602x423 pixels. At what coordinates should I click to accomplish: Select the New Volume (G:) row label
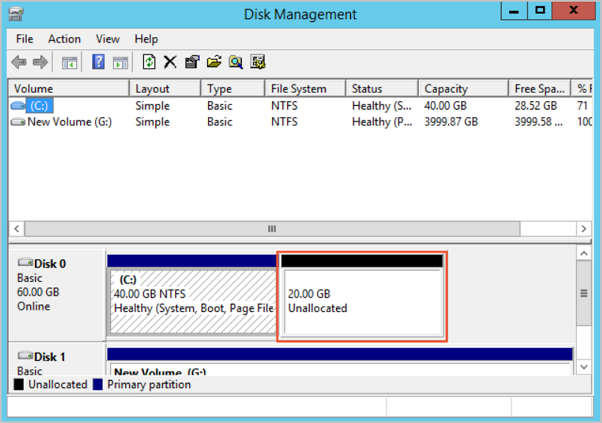click(x=69, y=122)
